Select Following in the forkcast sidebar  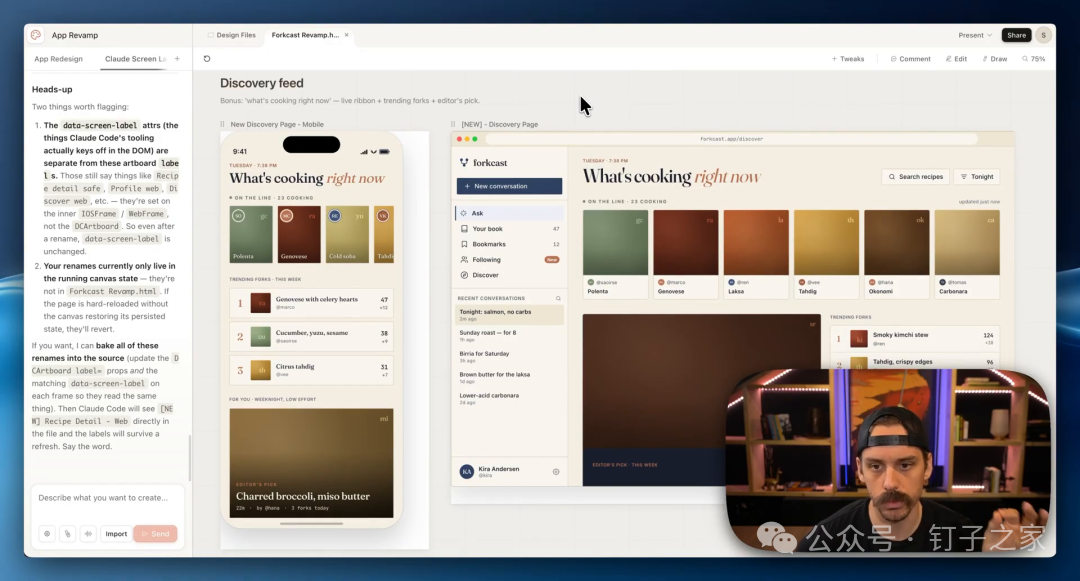pos(509,260)
